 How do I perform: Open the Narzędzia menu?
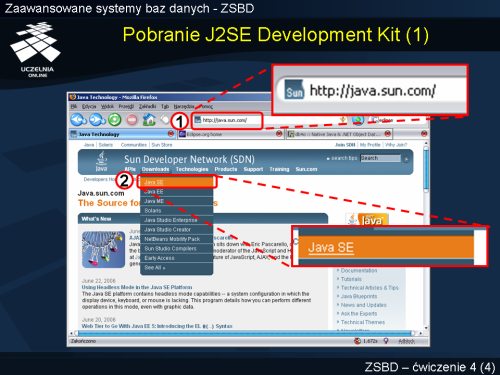184,106
